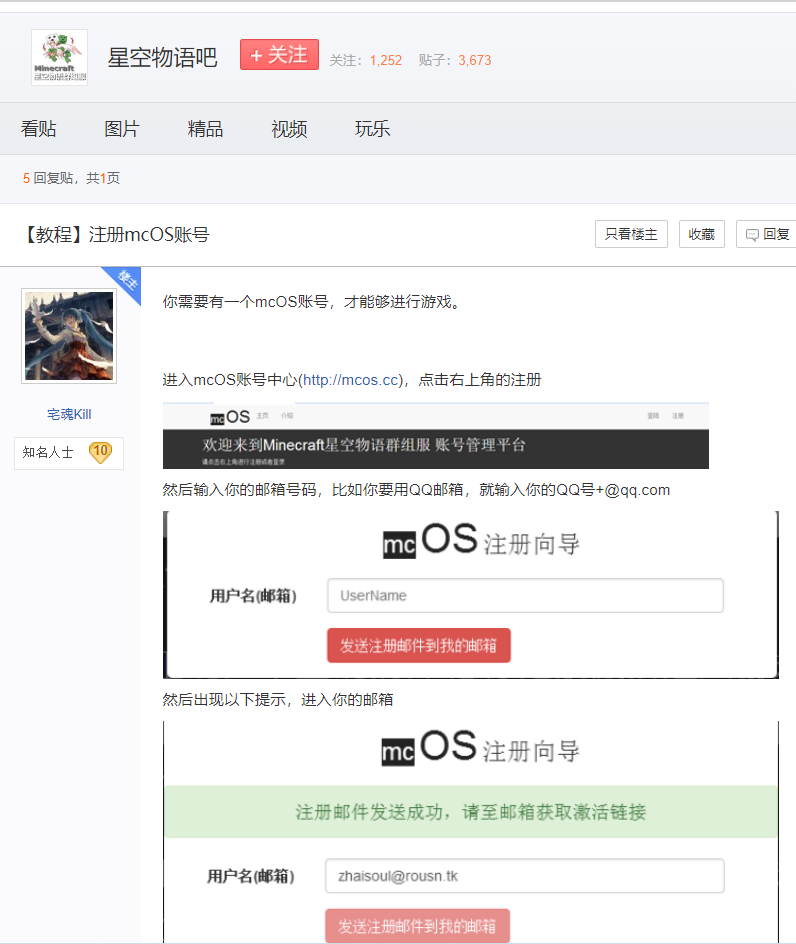Follow the forum with the +关注 button

click(279, 55)
